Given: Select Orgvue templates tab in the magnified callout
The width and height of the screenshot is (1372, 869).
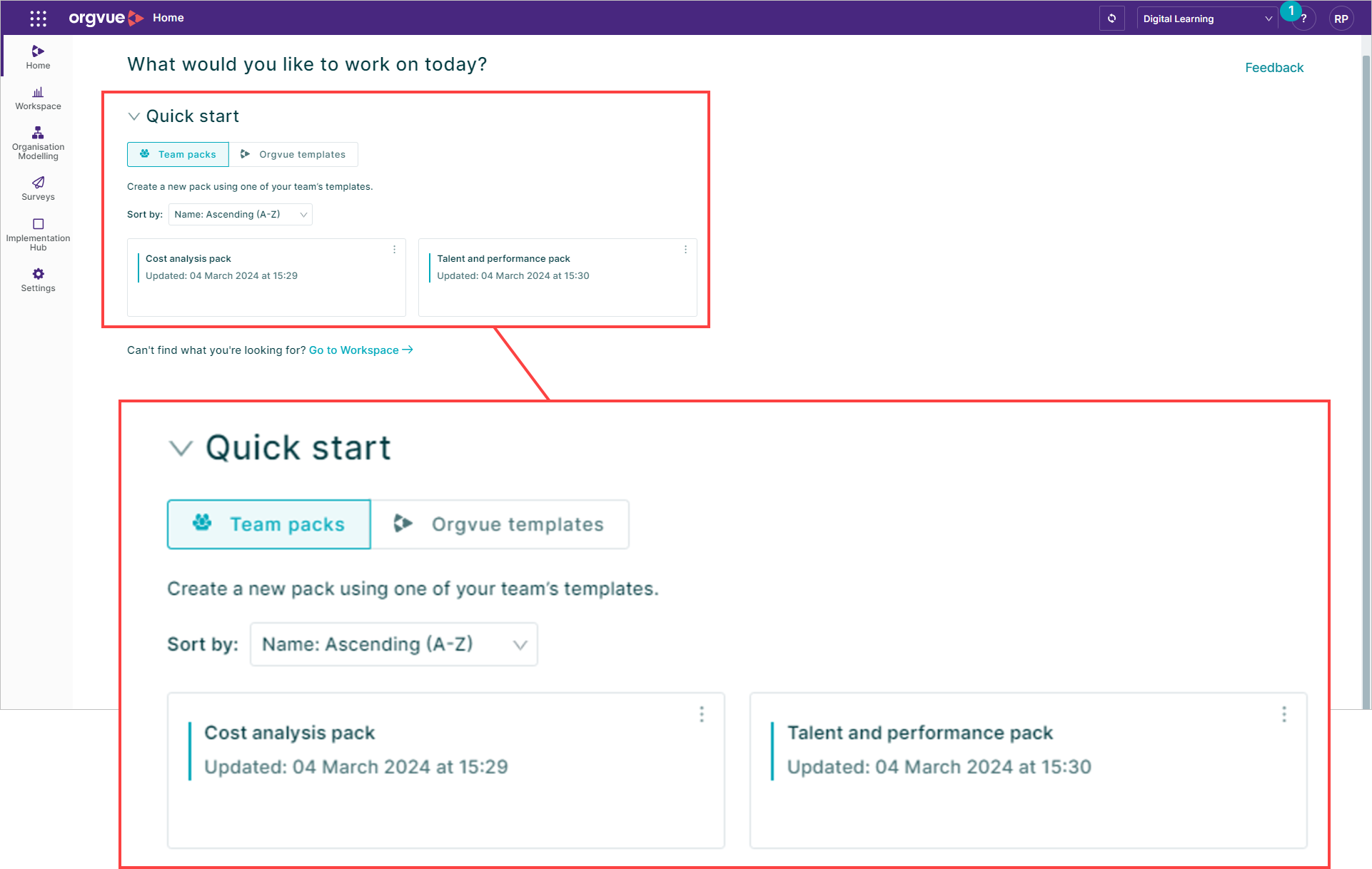Looking at the screenshot, I should pyautogui.click(x=500, y=524).
